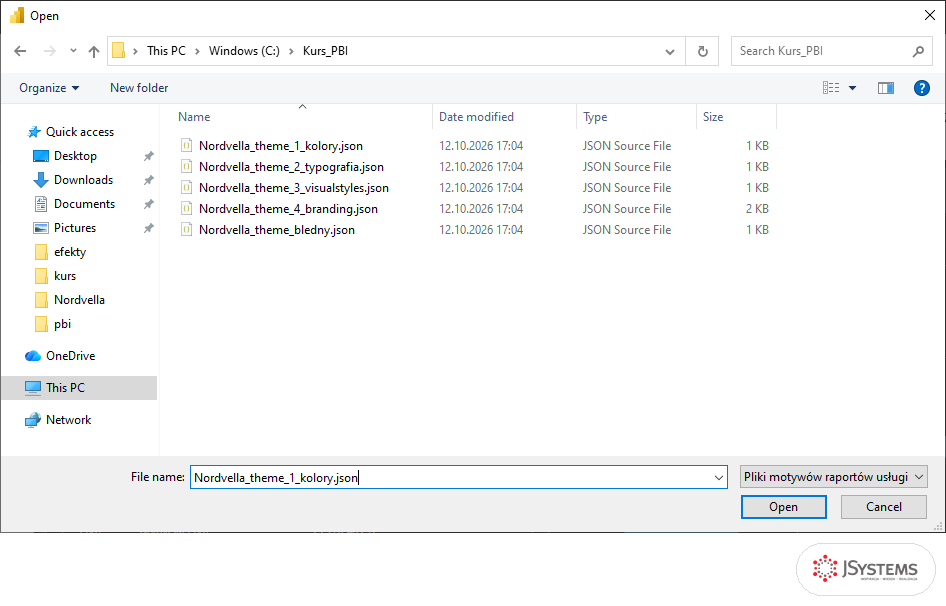Screen dimensions: 946x606
Task: Click the folder icon in address bar
Action: coord(119,51)
